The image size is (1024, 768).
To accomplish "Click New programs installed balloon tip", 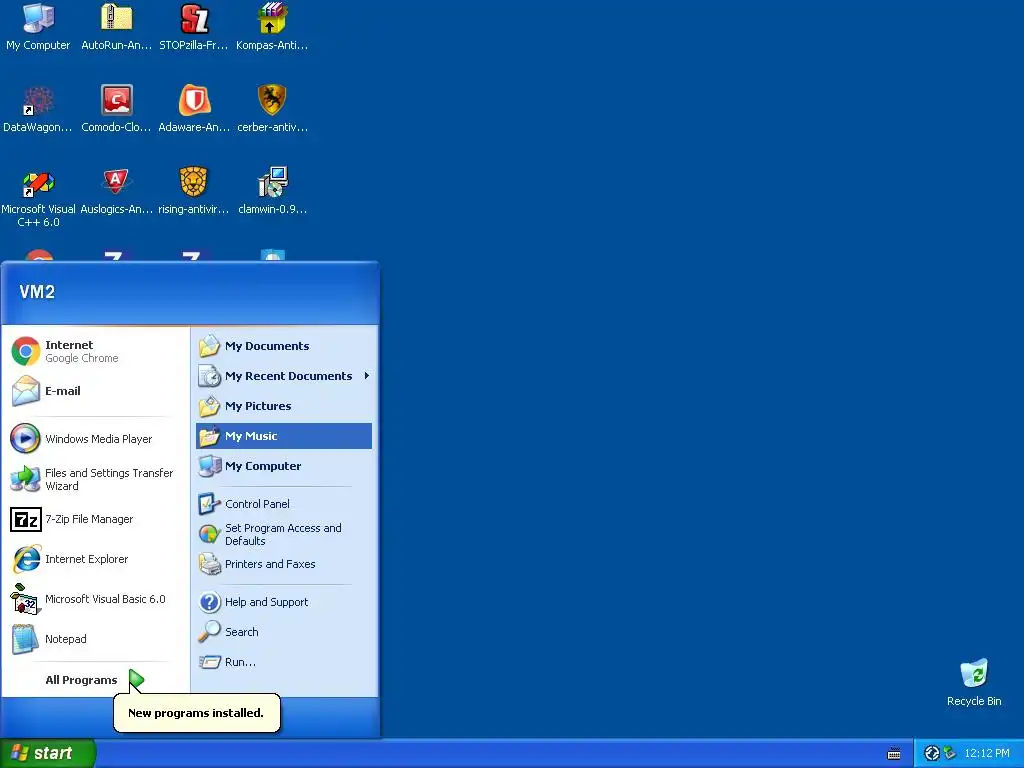I will (x=197, y=713).
